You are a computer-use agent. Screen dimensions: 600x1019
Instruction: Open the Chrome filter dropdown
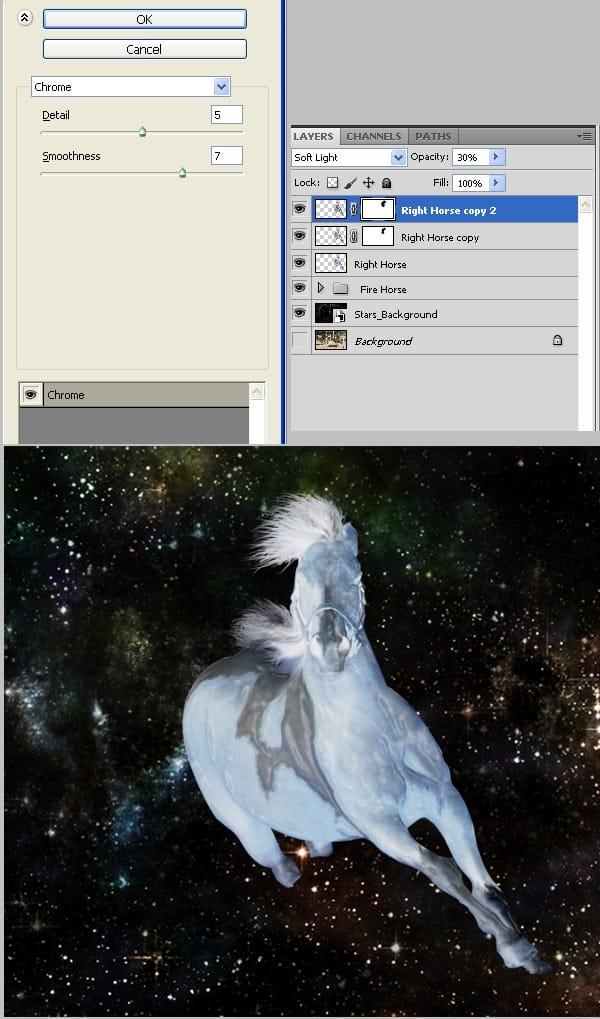tap(221, 87)
